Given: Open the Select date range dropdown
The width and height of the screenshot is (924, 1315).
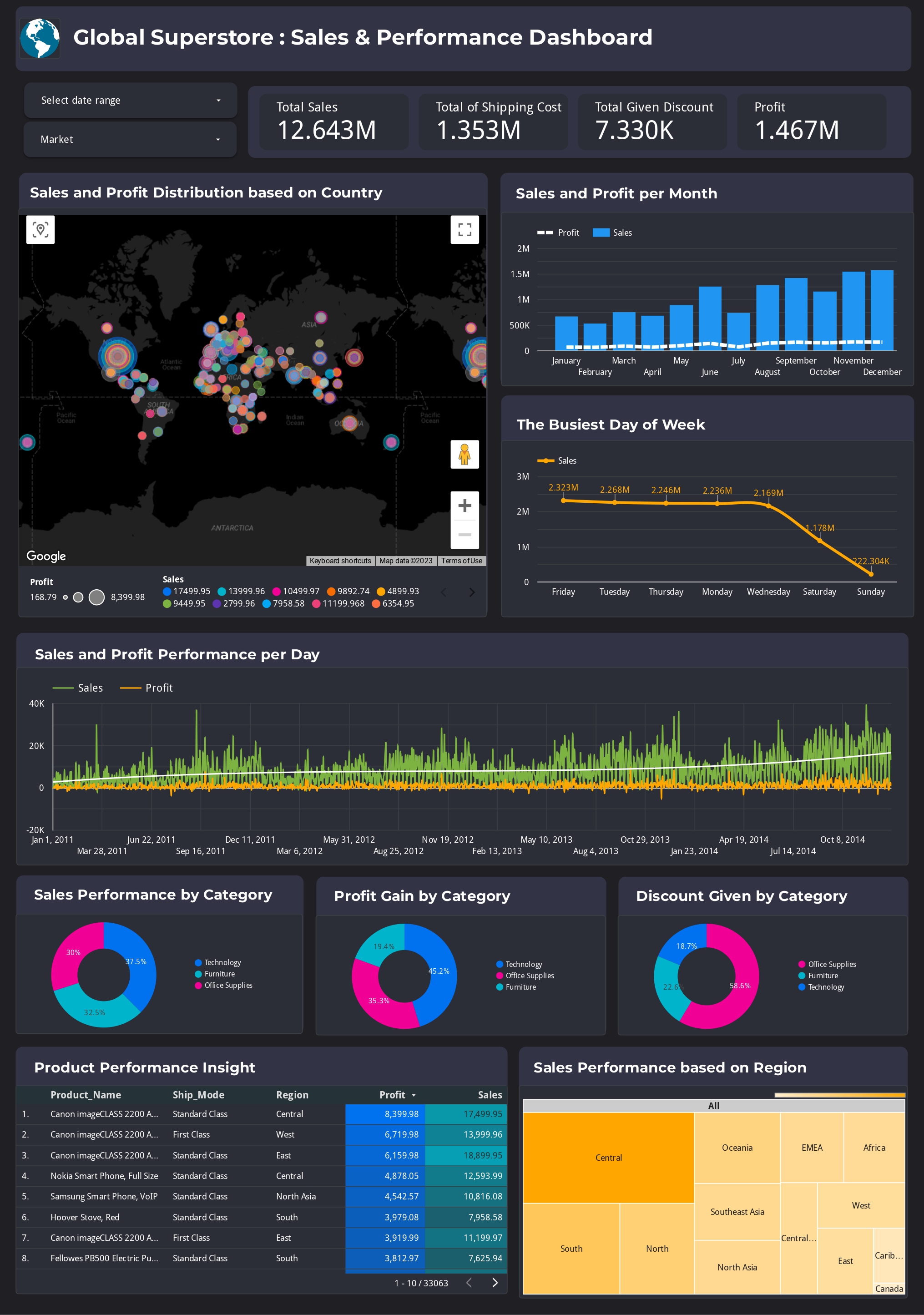Looking at the screenshot, I should 131,100.
